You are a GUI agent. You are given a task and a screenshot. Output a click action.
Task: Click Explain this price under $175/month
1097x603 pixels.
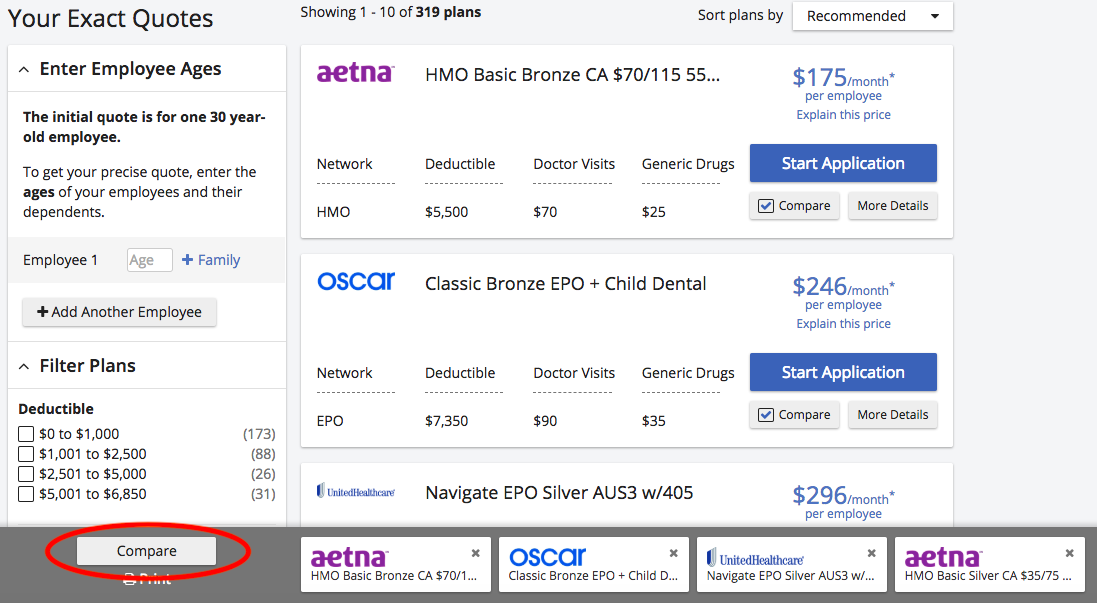pos(841,114)
